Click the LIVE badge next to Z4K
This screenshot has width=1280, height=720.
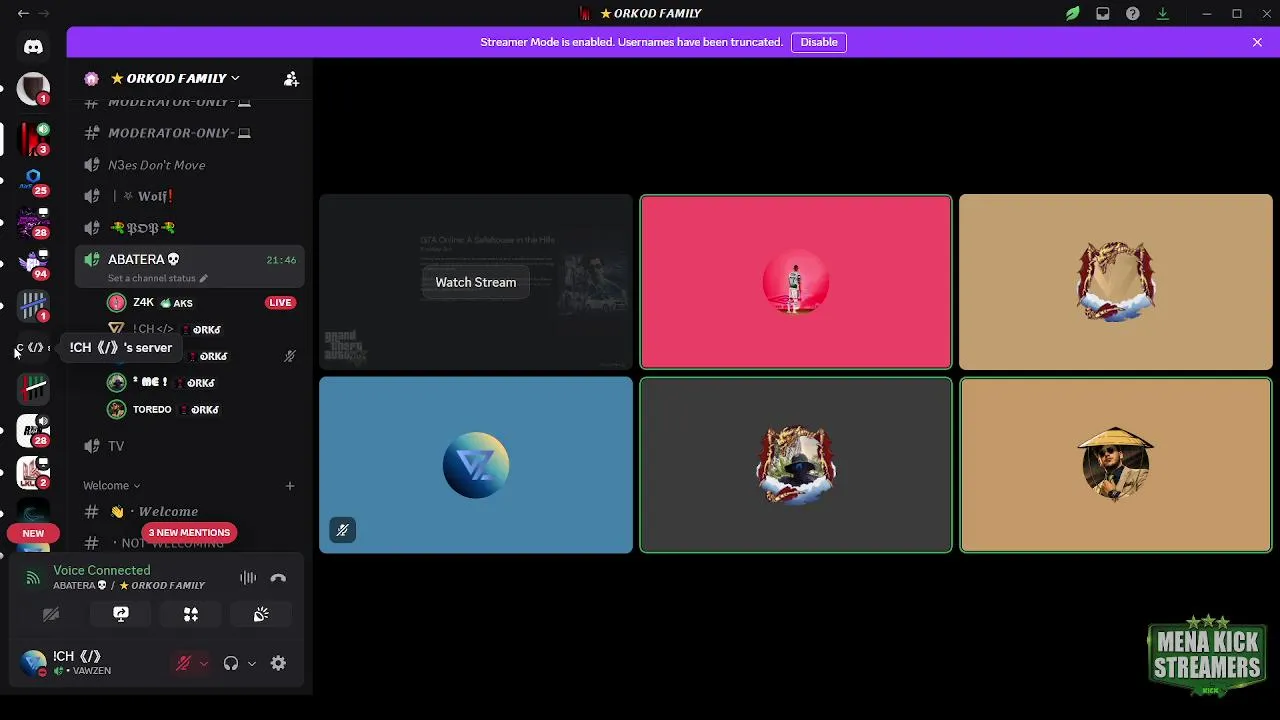tap(280, 303)
